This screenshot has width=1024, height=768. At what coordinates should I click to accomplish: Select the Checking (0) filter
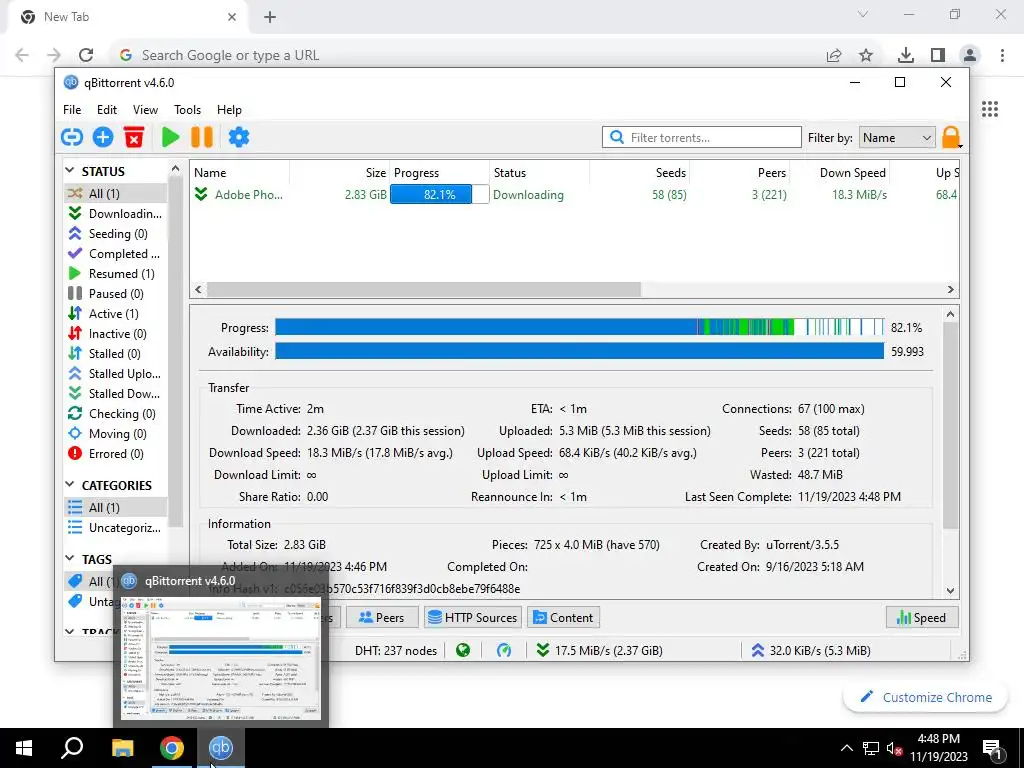coord(116,414)
